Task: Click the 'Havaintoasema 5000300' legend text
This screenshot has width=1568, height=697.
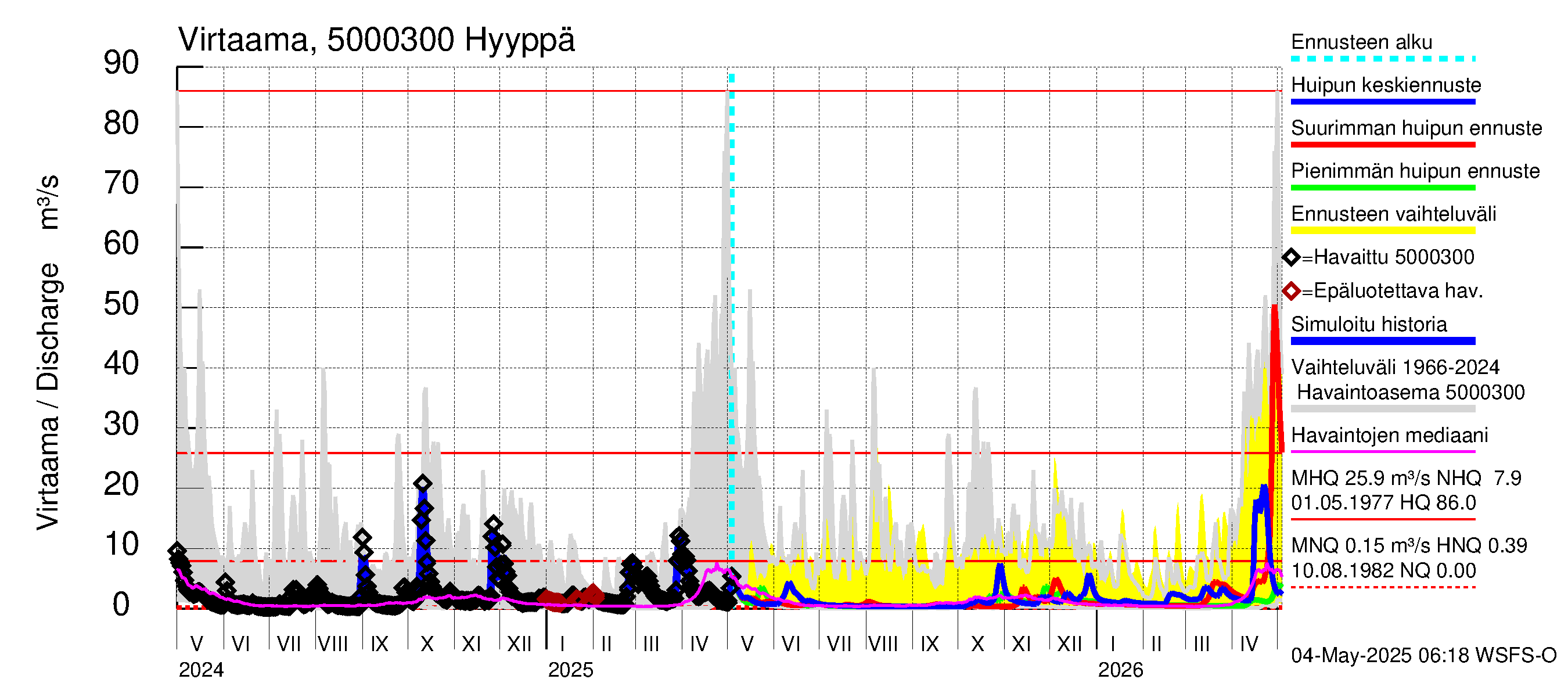Action: [x=1411, y=392]
